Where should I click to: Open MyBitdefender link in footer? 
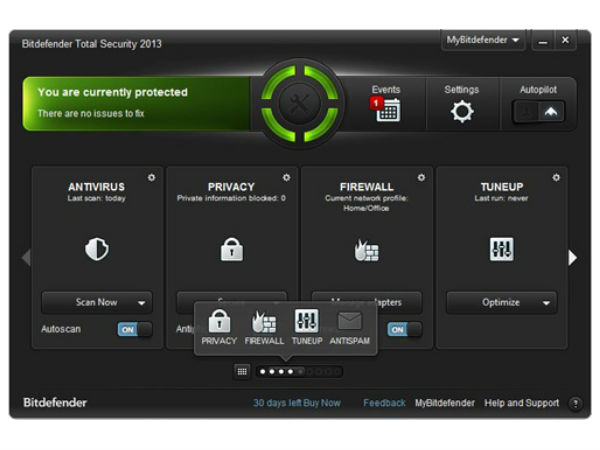445,403
